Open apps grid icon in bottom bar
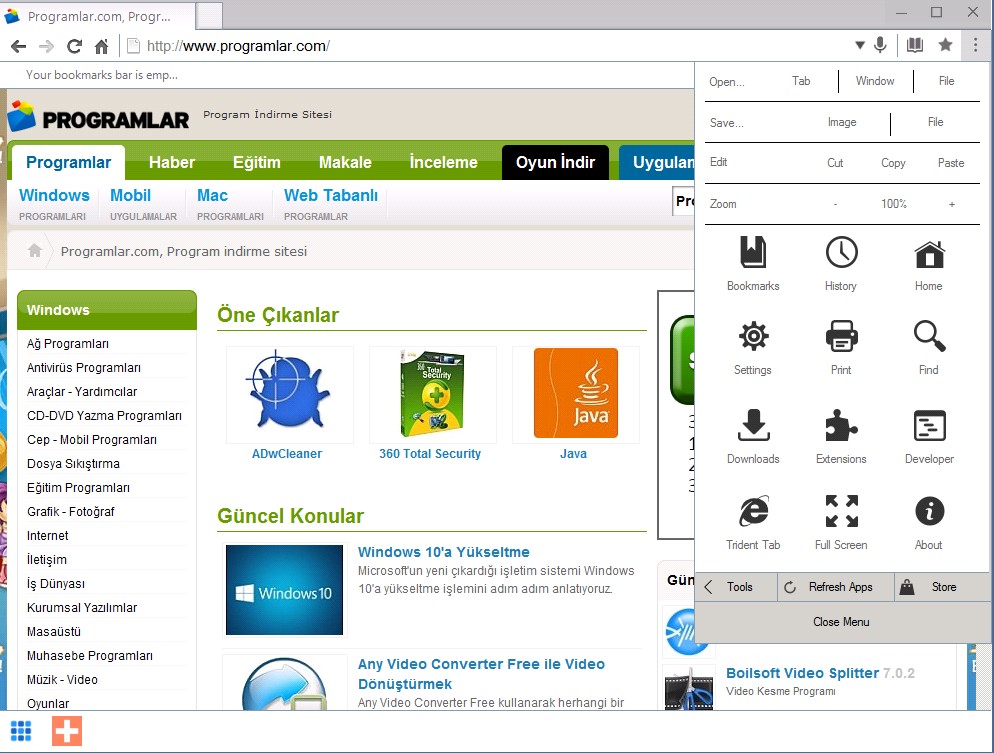The image size is (994, 753). (x=21, y=731)
